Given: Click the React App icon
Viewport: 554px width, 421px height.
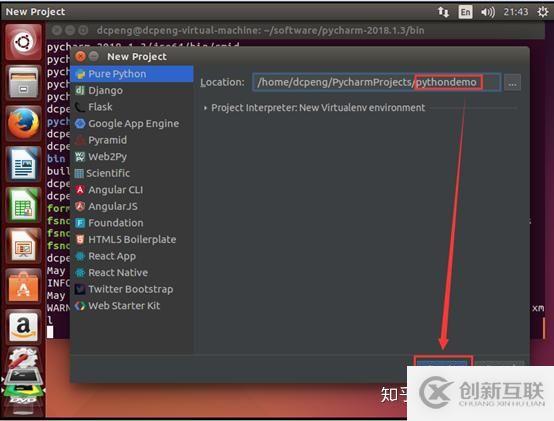Looking at the screenshot, I should coord(80,256).
